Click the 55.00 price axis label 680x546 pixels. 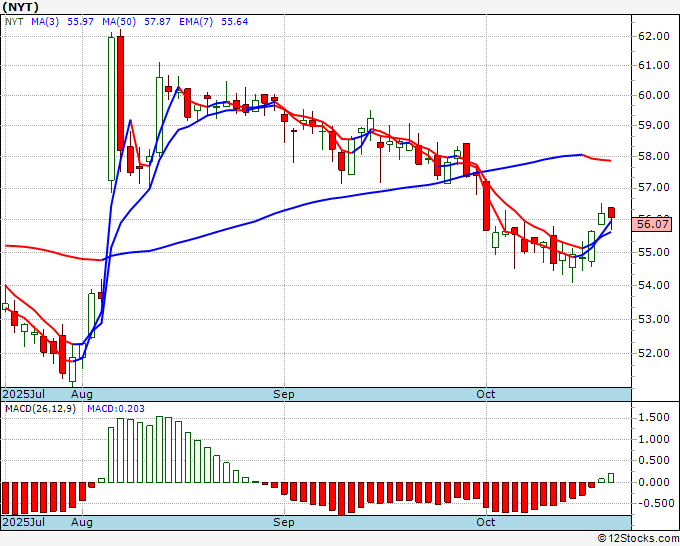(x=654, y=252)
